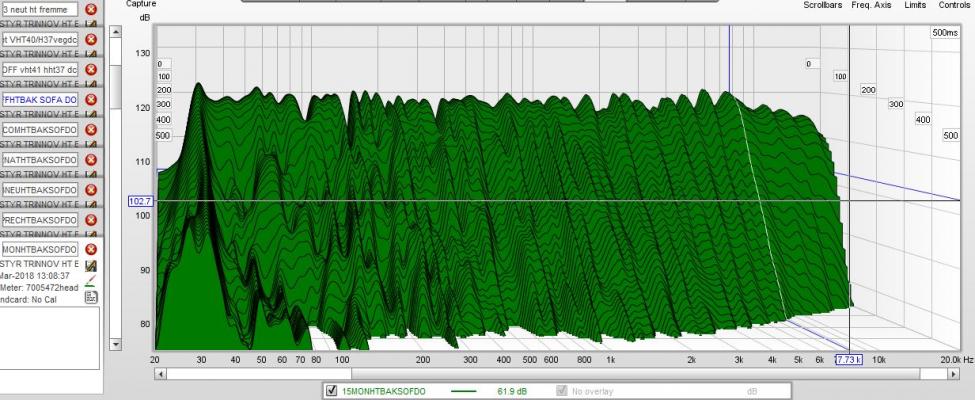Viewport: 975px width, 400px height.
Task: Open trace icon under 'VHT40/H37vegdc' entry
Action: (x=91, y=53)
